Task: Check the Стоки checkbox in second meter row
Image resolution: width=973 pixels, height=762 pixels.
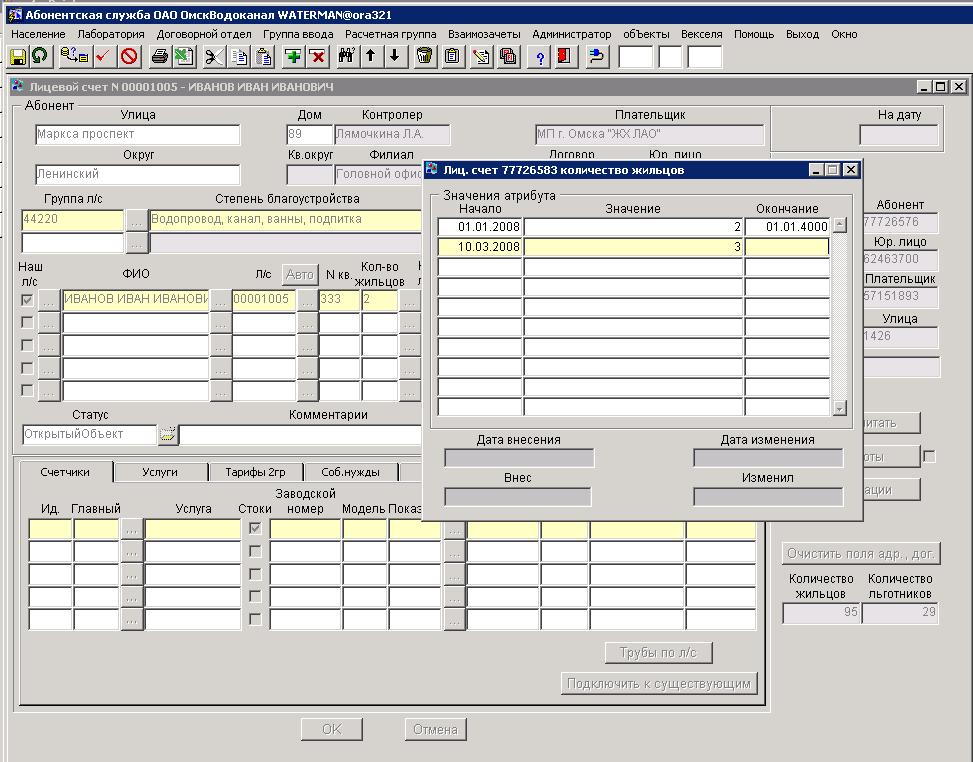Action: 255,551
